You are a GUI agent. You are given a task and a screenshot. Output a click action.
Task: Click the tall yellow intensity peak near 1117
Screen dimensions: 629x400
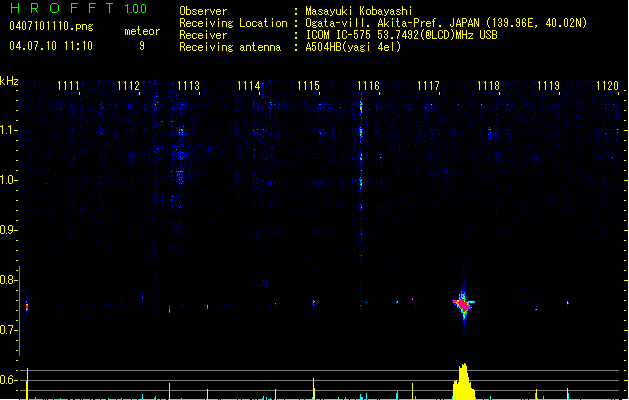click(464, 382)
